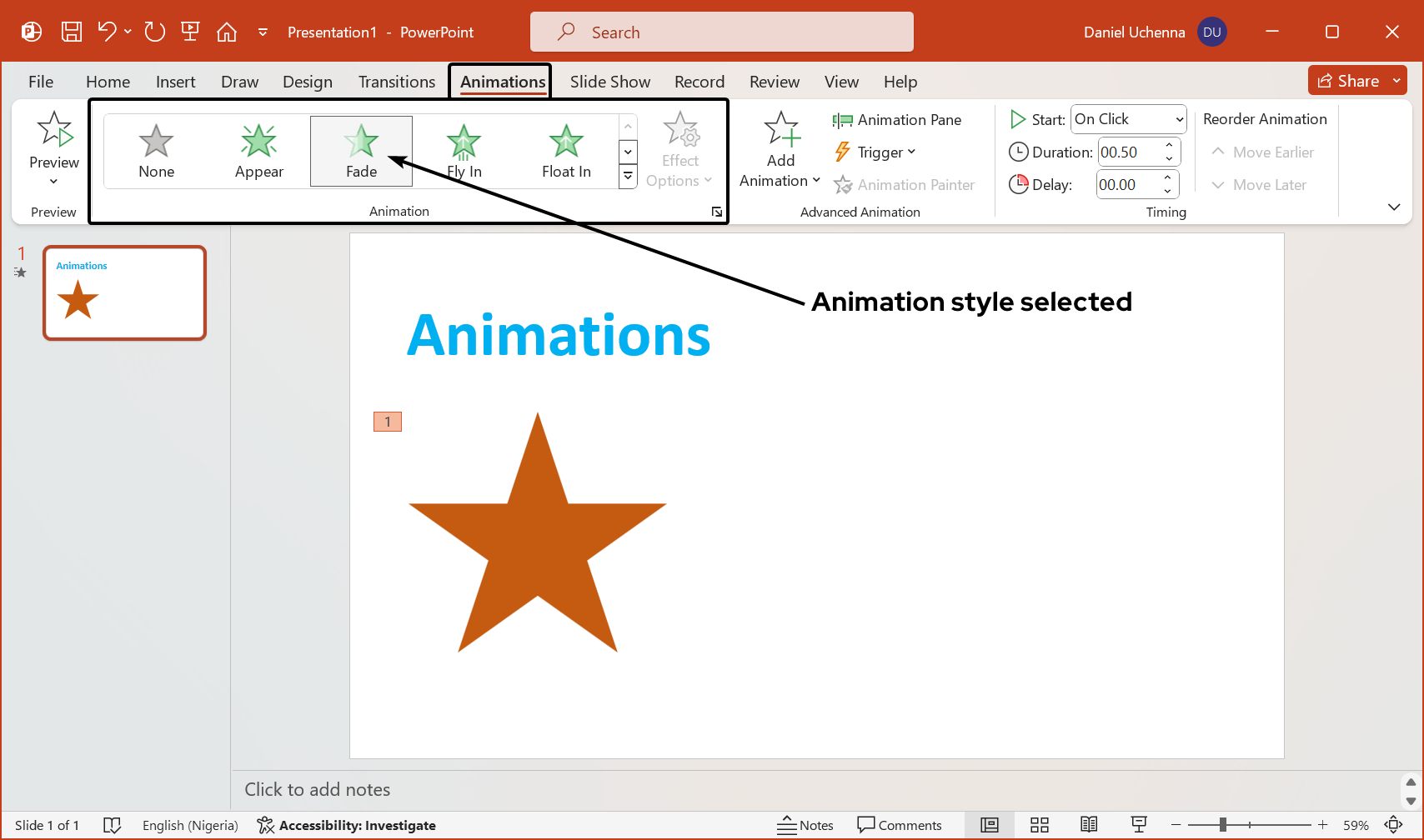Screen dimensions: 1424x840
Task: Expand the animation gallery with More arrow
Action: point(628,176)
